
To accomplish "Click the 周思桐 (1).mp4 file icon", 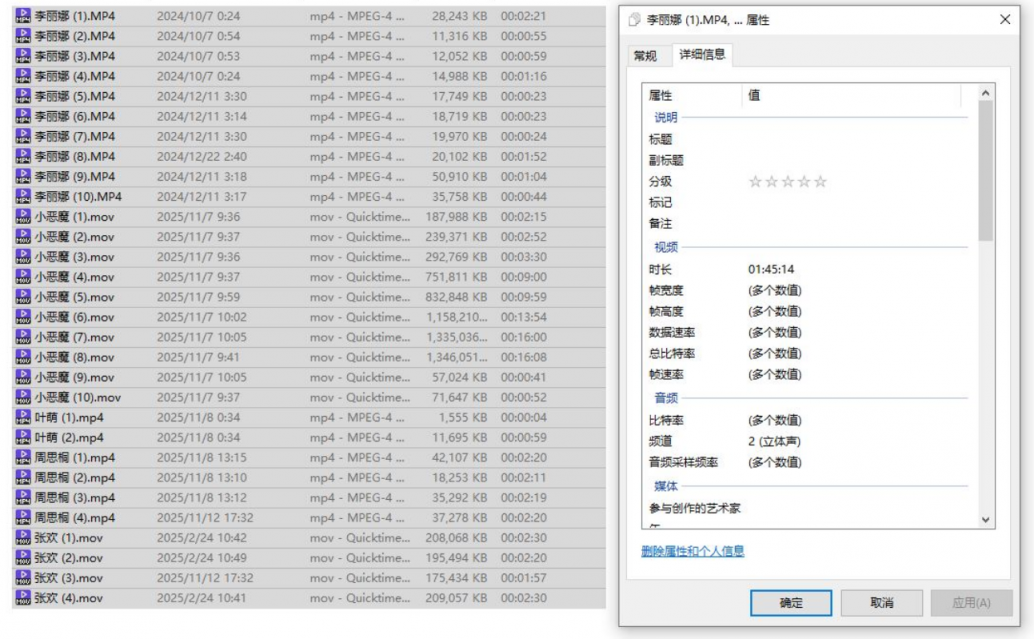I will pos(23,458).
